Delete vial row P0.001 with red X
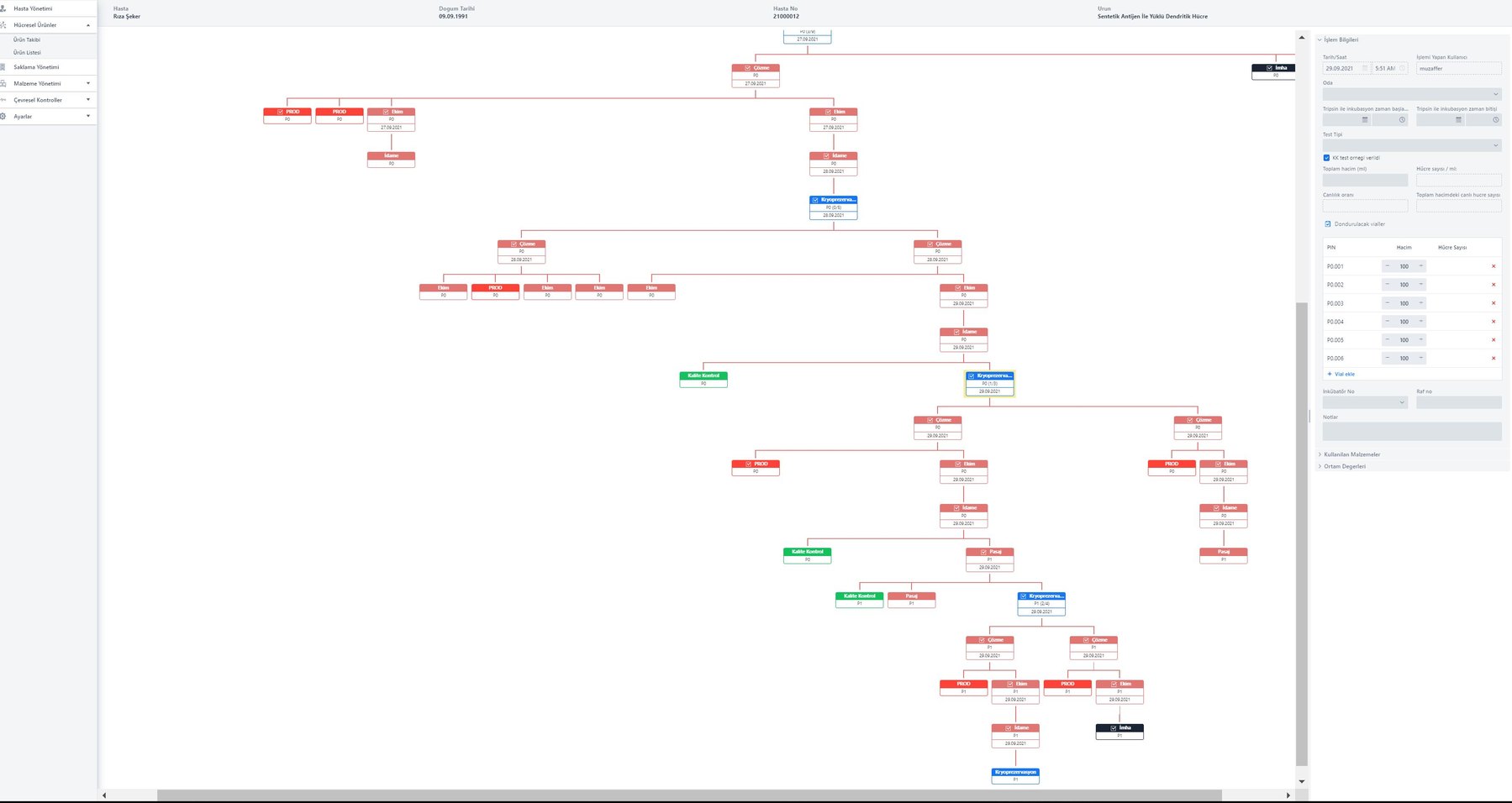The width and height of the screenshot is (1512, 803). pos(1494,266)
